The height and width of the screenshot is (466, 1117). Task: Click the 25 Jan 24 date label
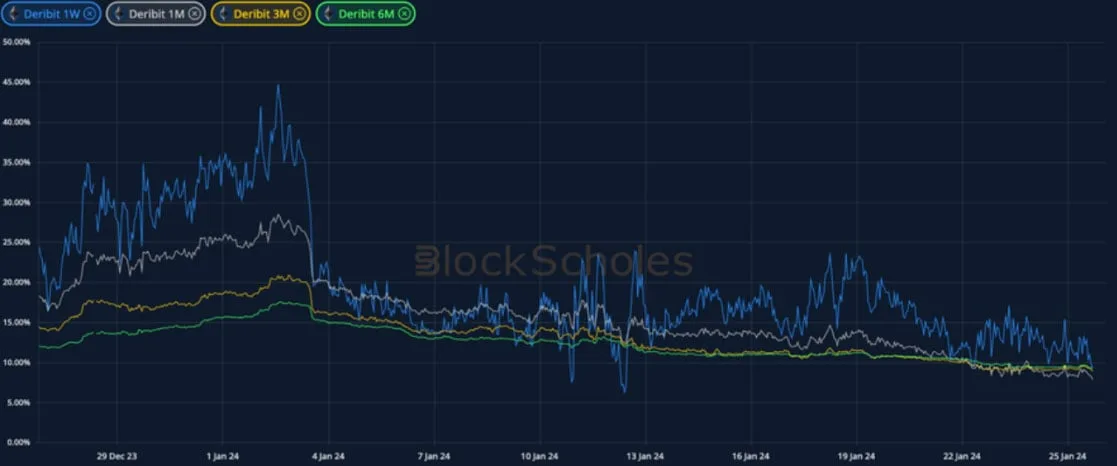tap(1067, 456)
